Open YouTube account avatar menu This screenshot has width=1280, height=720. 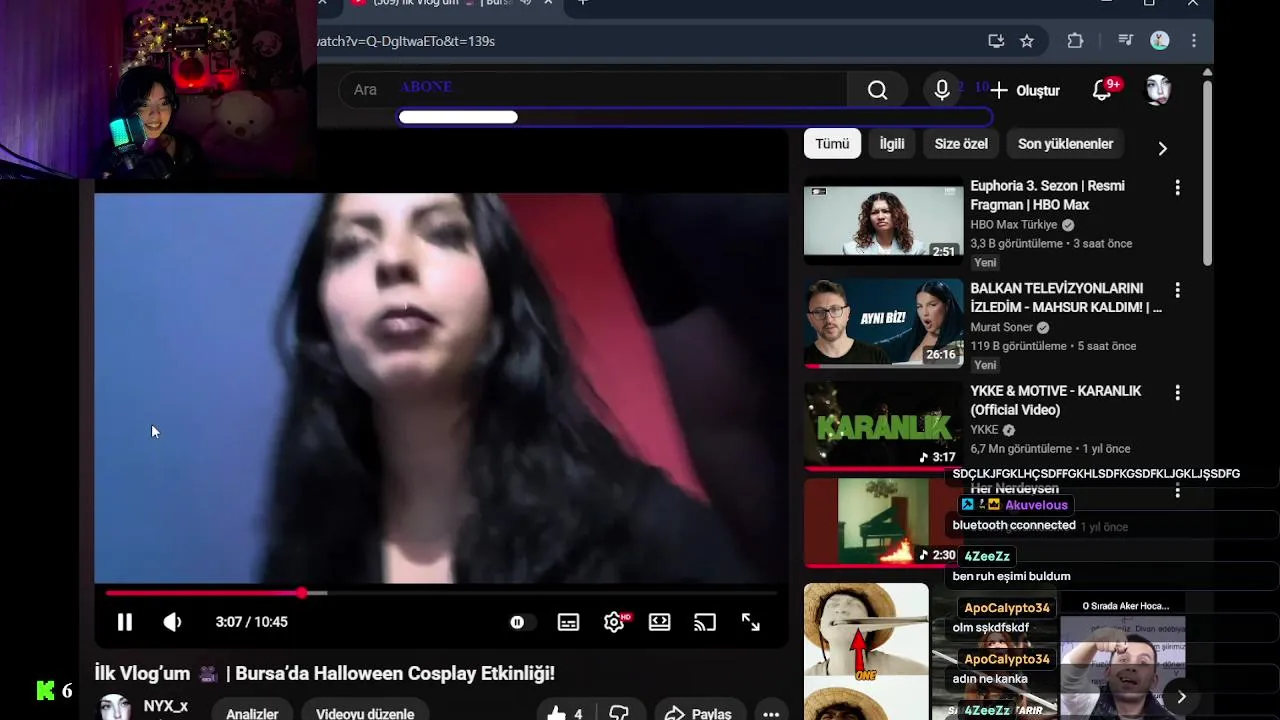[x=1158, y=91]
